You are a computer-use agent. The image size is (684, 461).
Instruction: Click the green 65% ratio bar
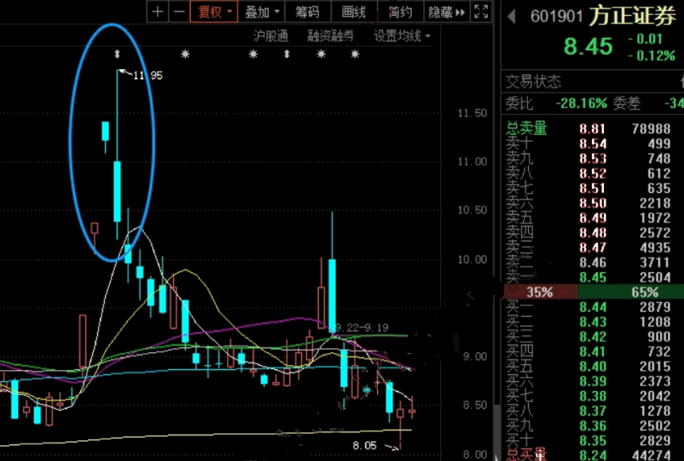click(631, 292)
